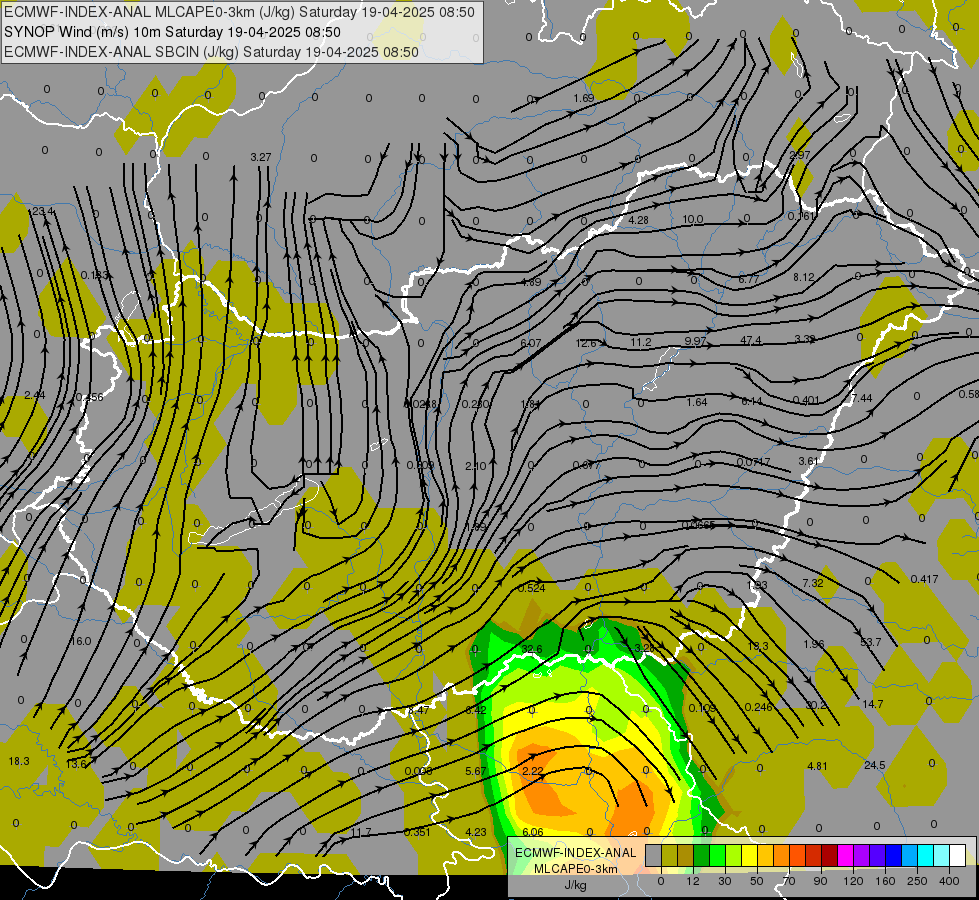This screenshot has width=979, height=900.
Task: Click the map value 0.351
Action: (417, 832)
